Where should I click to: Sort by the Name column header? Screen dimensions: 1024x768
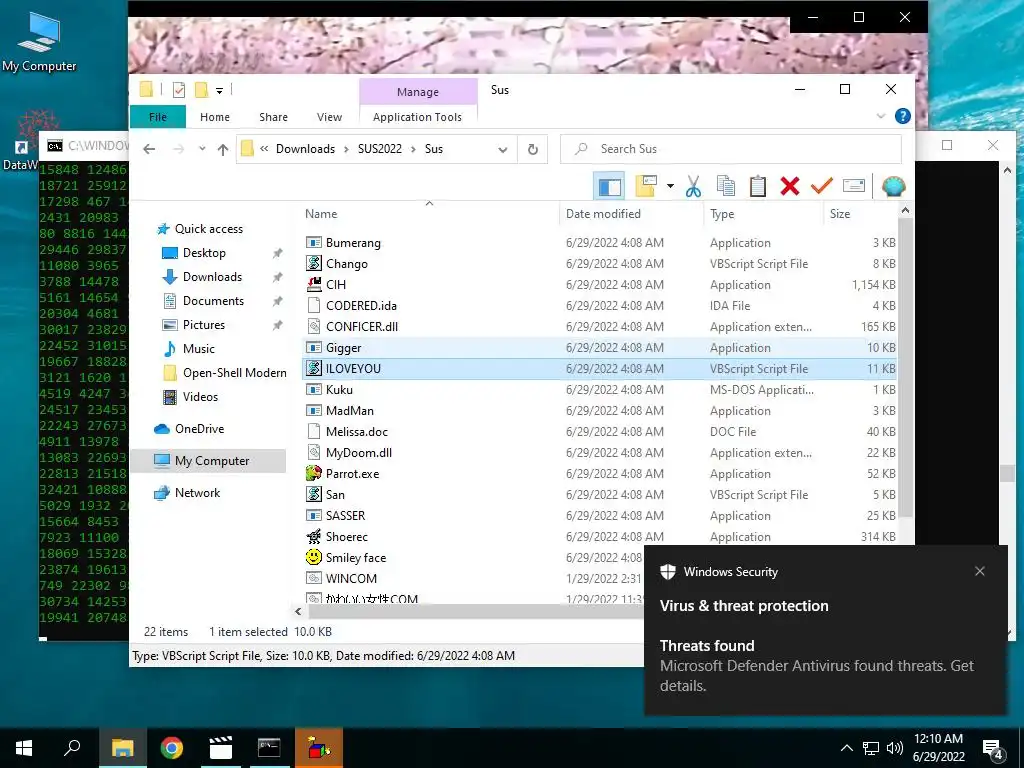429,214
